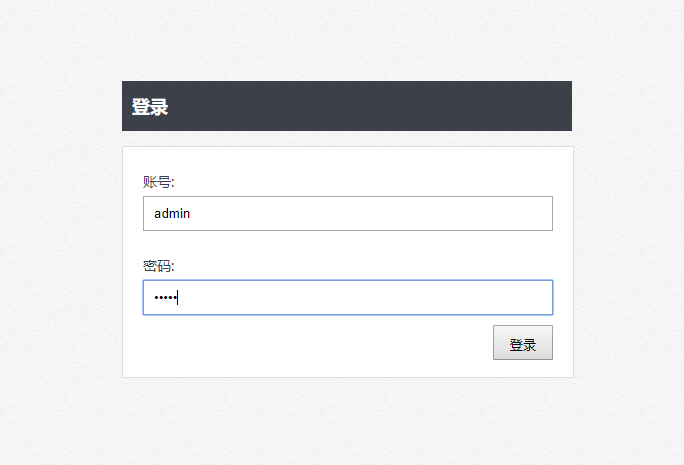684x465 pixels.
Task: Click space between account field and 密码 label
Action: (348, 244)
